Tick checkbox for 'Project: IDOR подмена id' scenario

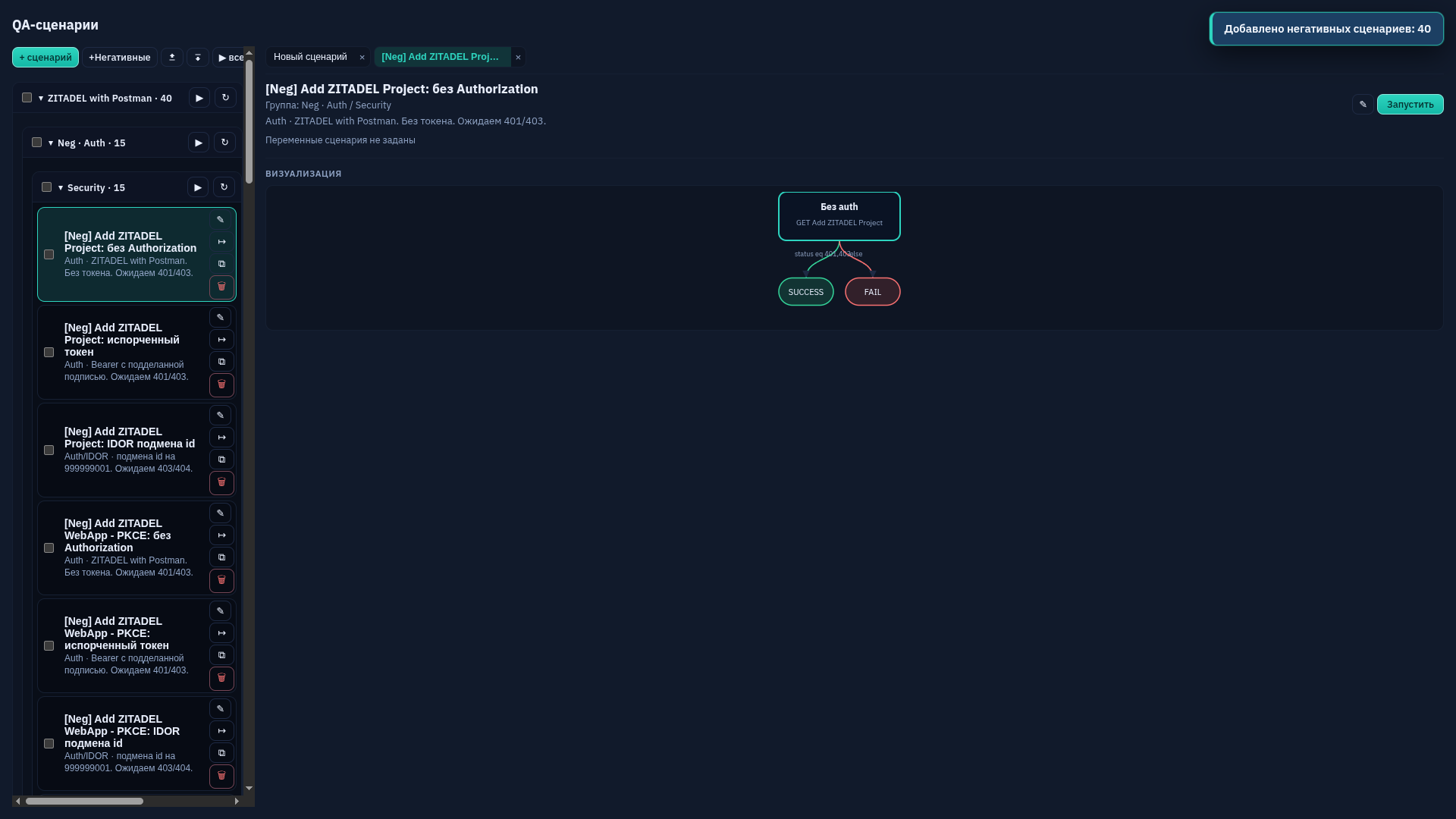pos(49,450)
